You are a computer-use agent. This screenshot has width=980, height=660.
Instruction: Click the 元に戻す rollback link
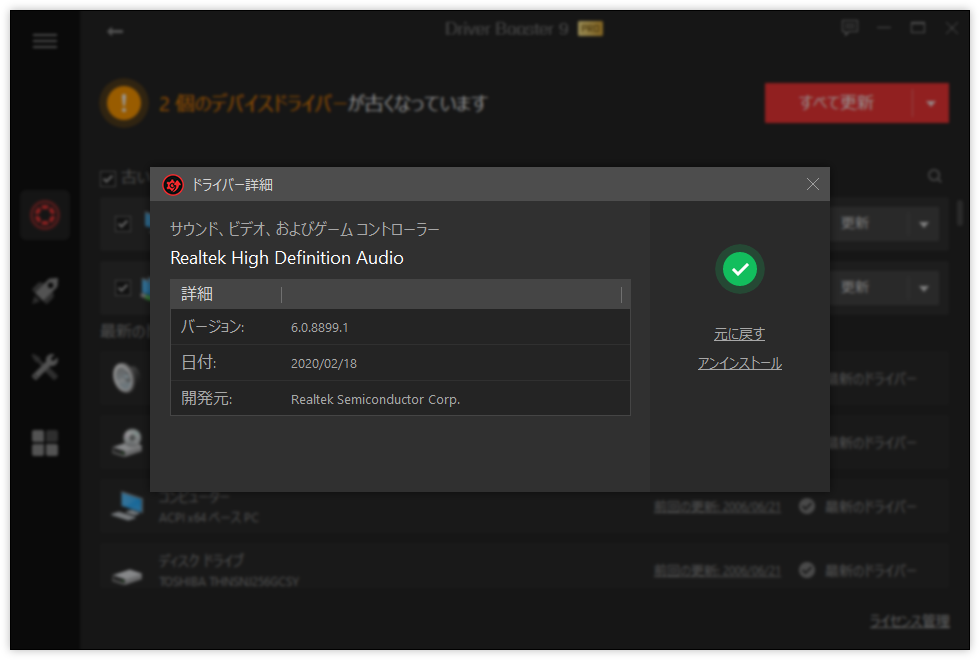click(x=739, y=334)
